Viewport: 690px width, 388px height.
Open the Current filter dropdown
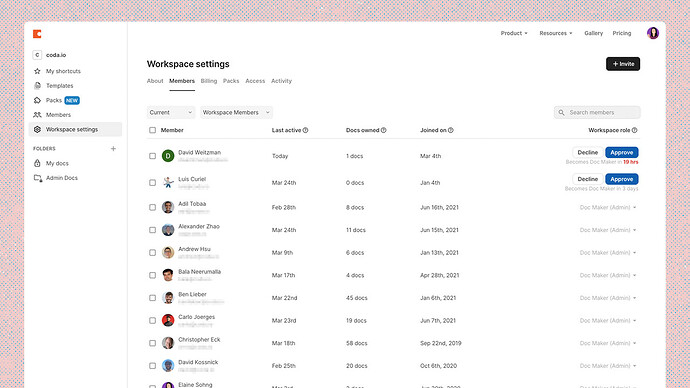pos(171,113)
